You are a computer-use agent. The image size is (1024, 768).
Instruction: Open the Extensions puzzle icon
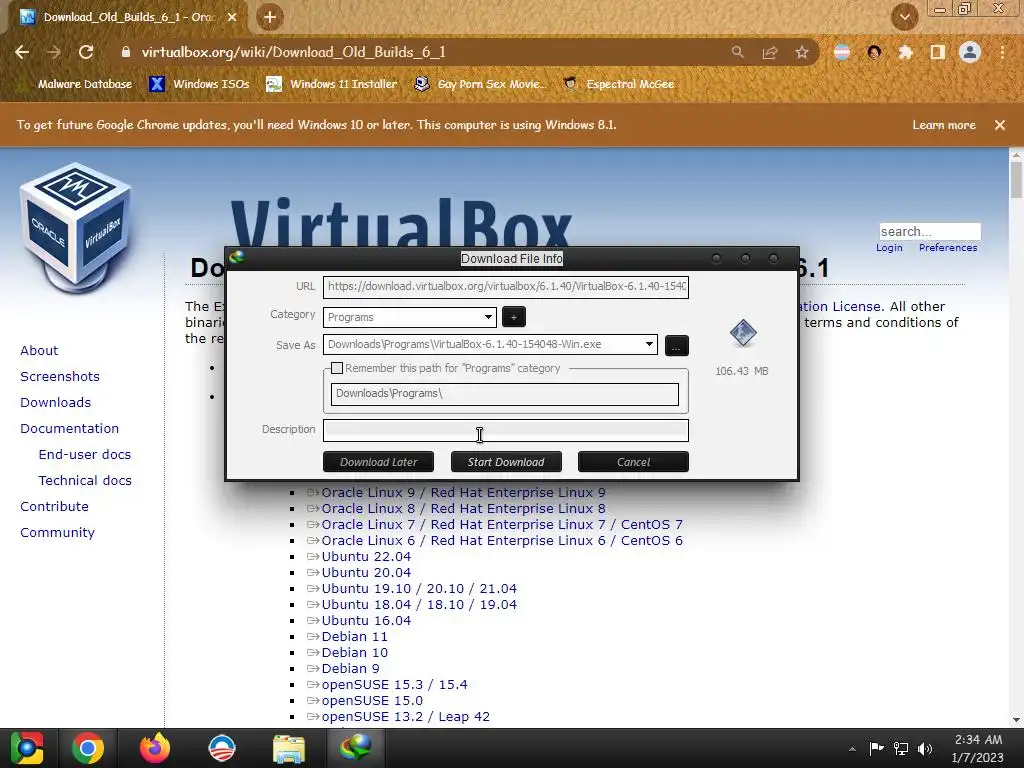point(905,52)
